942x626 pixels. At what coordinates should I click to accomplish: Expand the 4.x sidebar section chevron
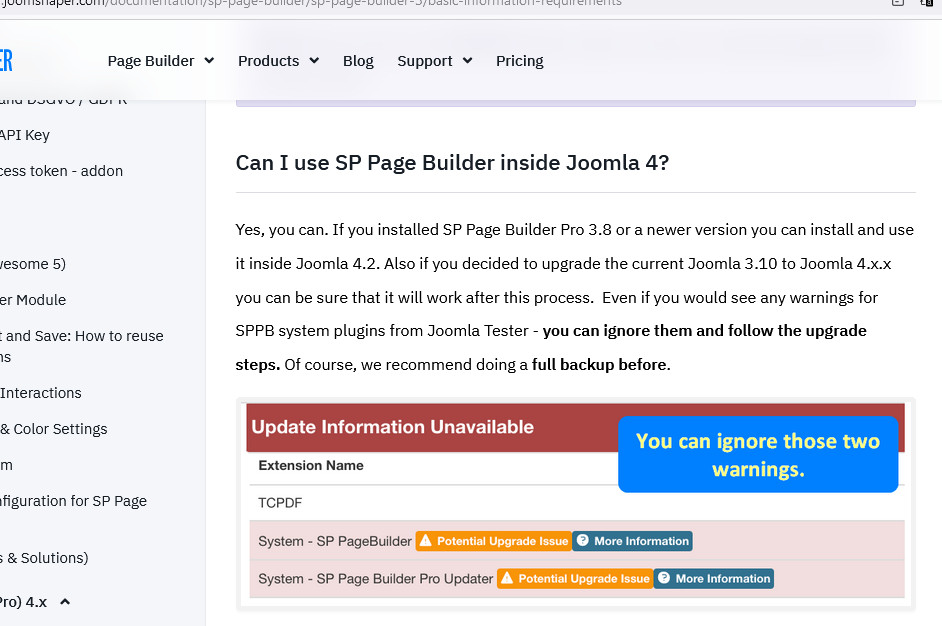(65, 602)
